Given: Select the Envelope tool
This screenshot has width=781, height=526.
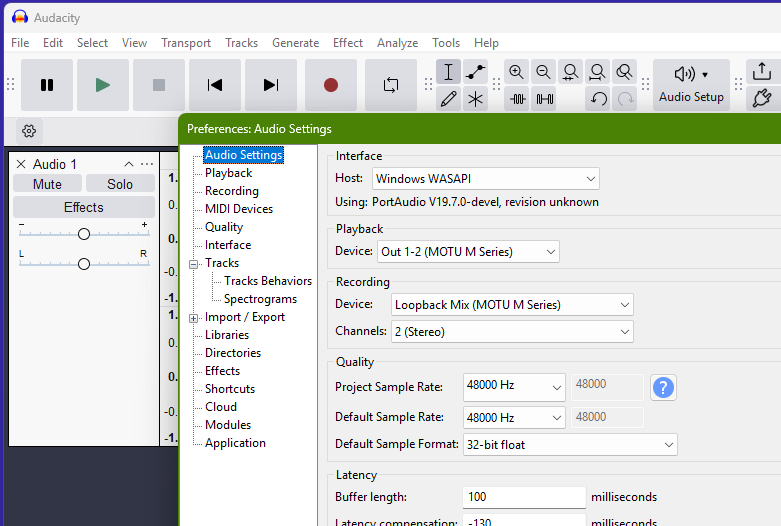Looking at the screenshot, I should point(476,72).
